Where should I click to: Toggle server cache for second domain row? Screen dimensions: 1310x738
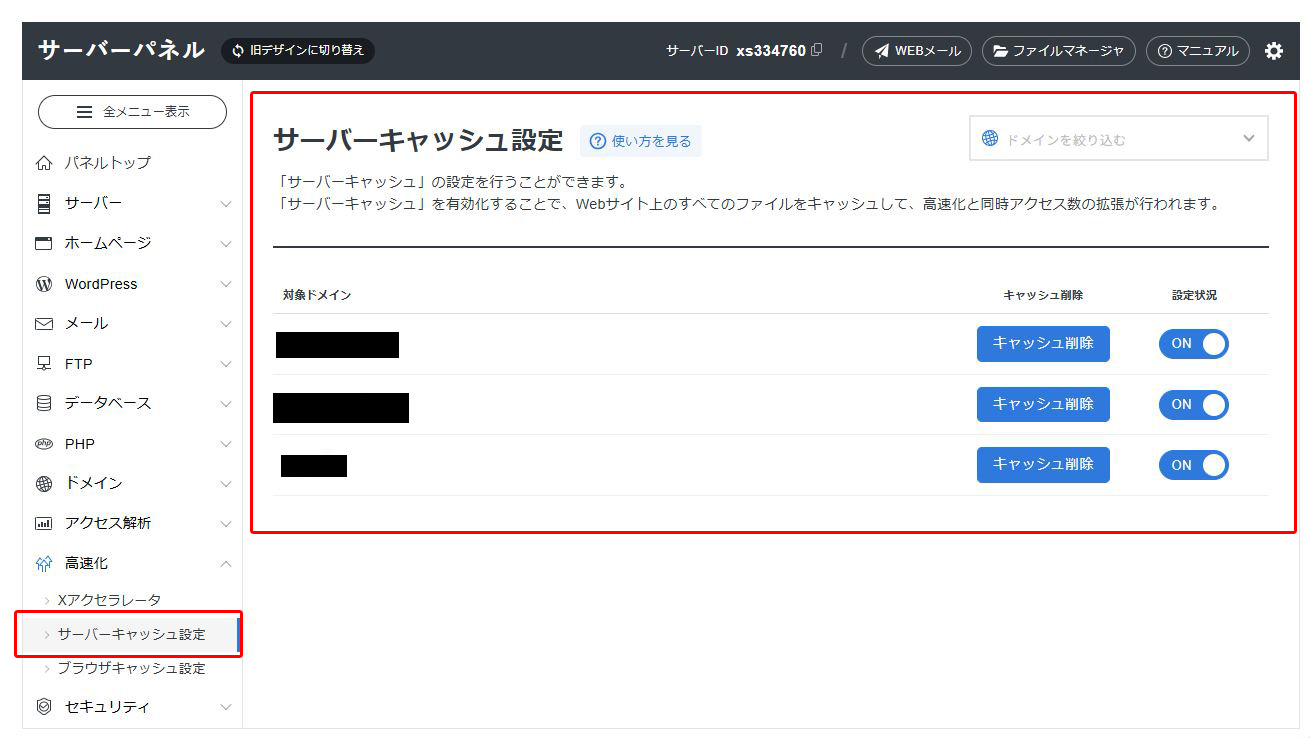coord(1193,405)
